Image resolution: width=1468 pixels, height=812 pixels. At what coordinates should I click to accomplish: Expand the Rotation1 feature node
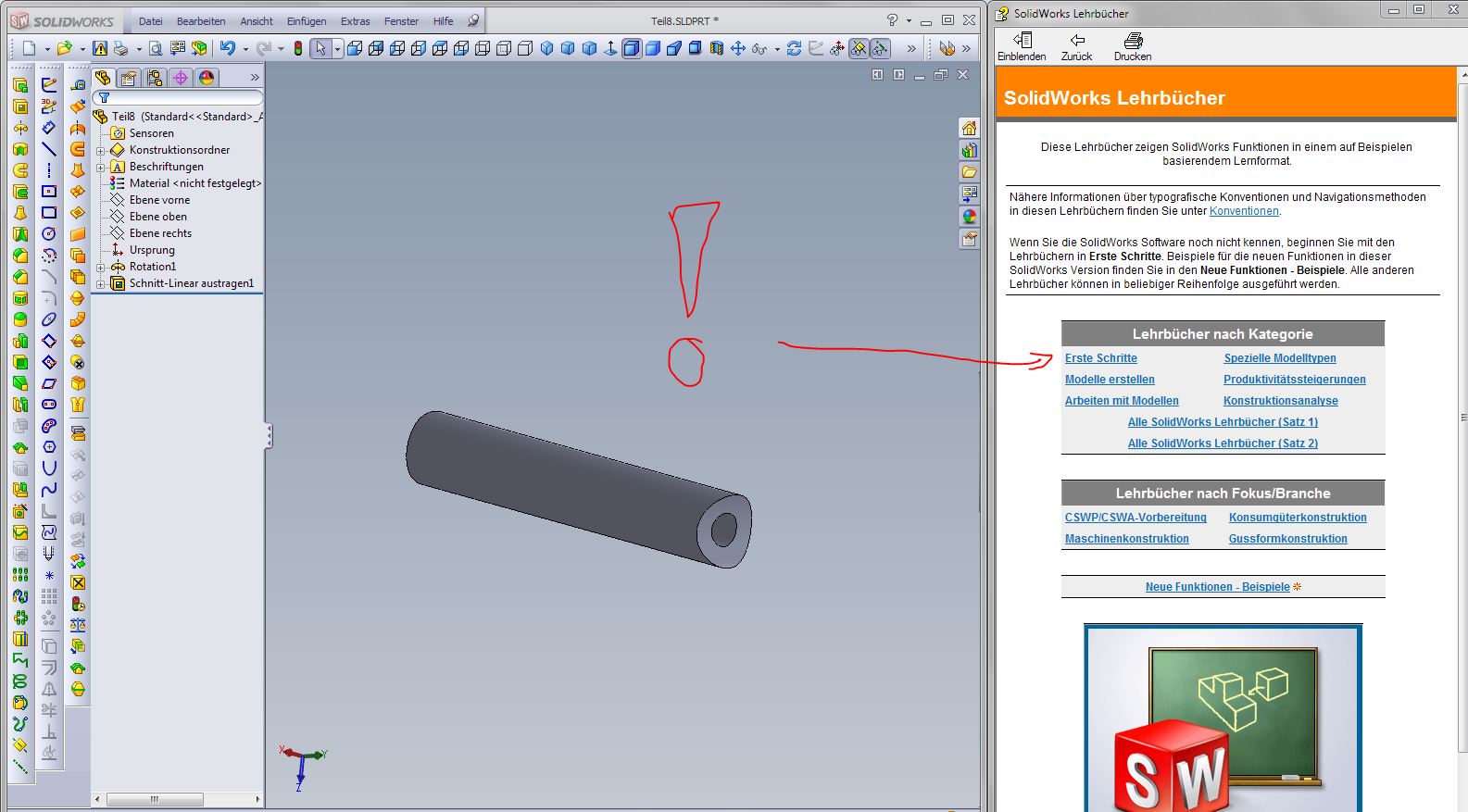point(101,267)
